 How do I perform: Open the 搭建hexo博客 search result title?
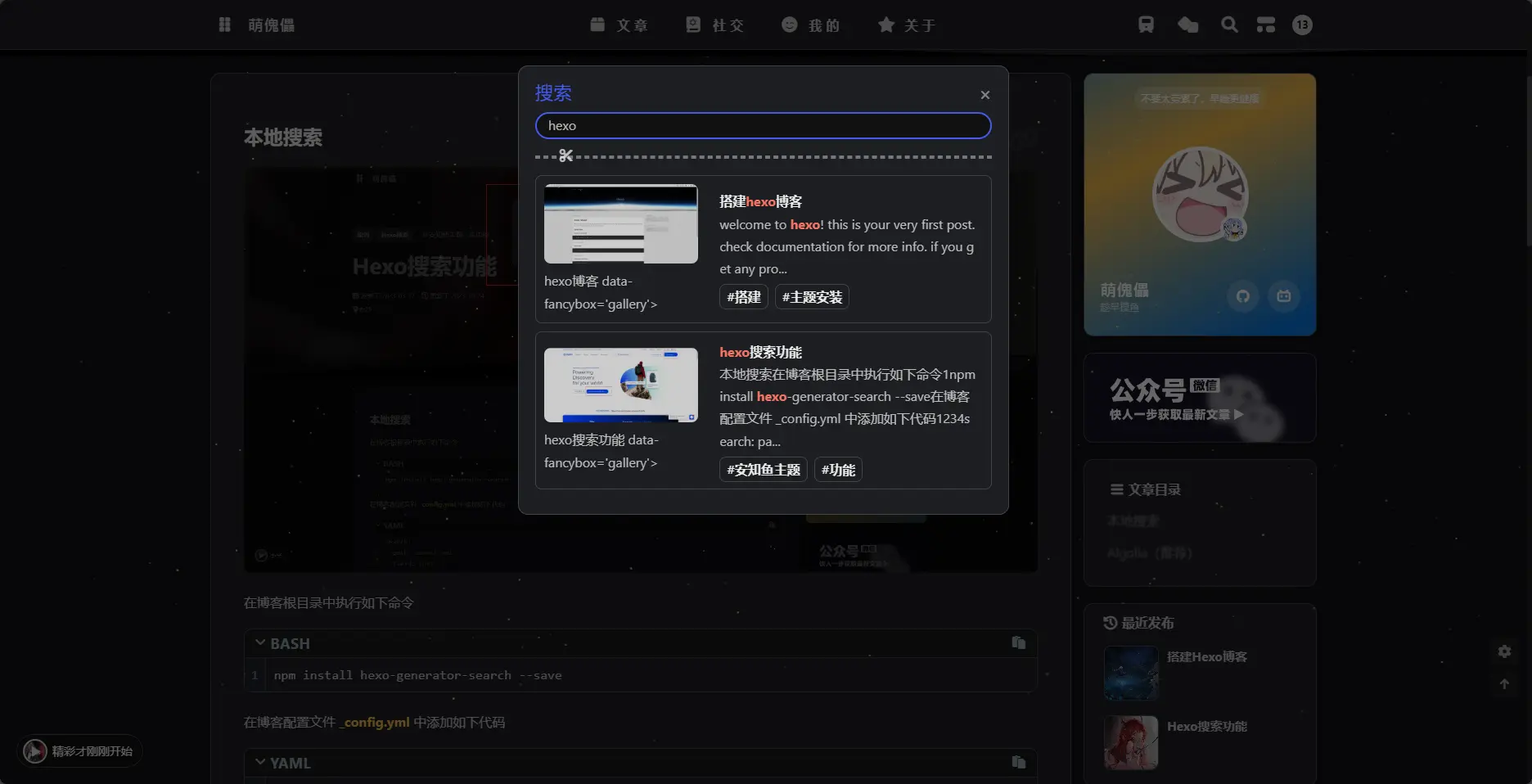pos(760,201)
